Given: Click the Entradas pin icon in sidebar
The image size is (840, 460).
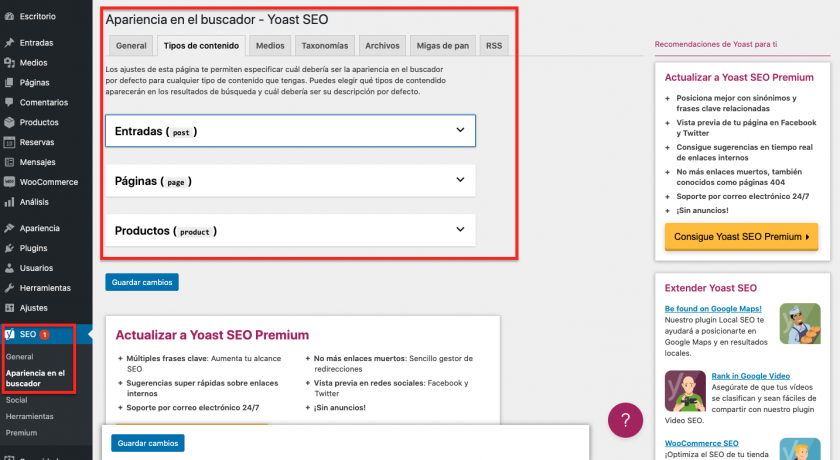Looking at the screenshot, I should [9, 43].
